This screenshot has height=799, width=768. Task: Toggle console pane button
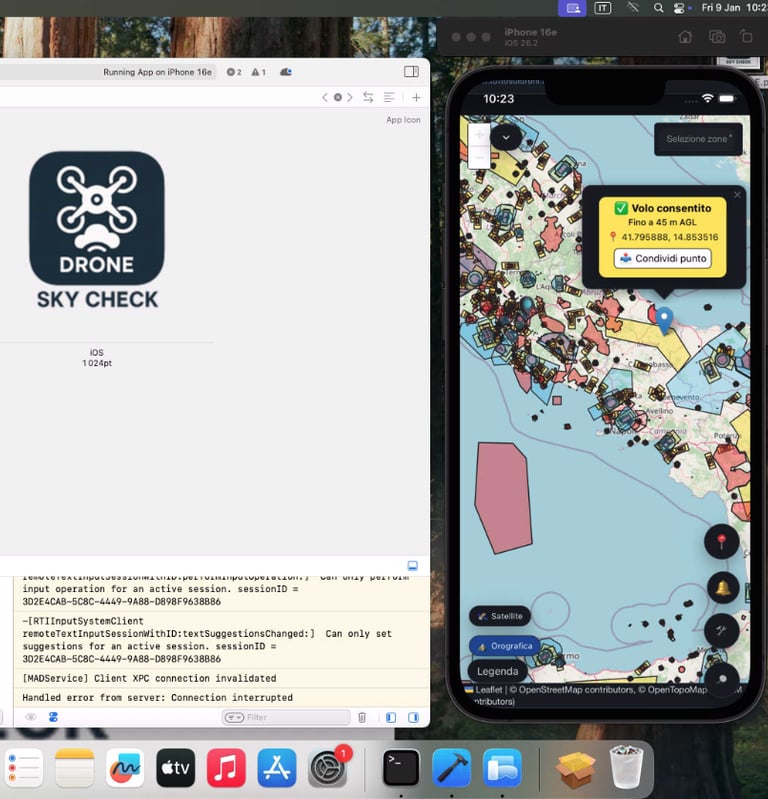pos(413,717)
